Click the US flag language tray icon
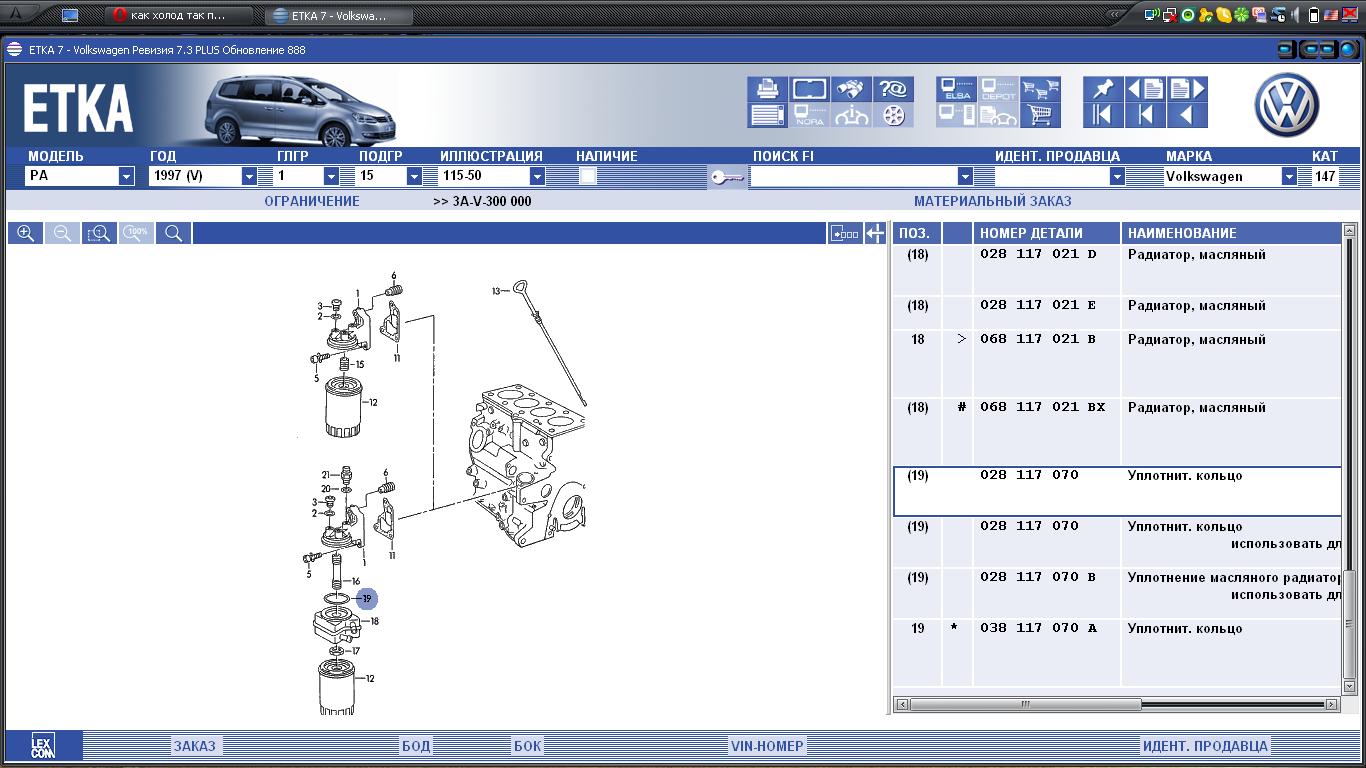1366x768 pixels. 1331,15
